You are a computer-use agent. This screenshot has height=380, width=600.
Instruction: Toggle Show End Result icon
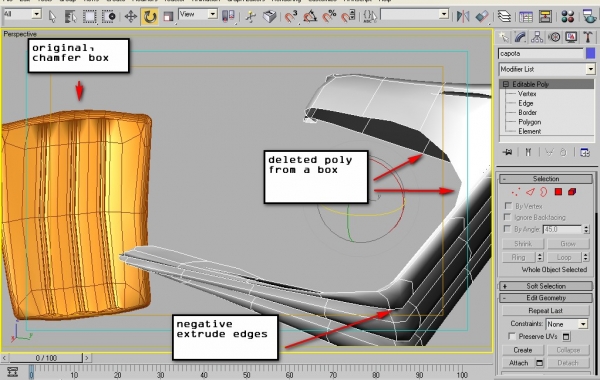[x=528, y=152]
